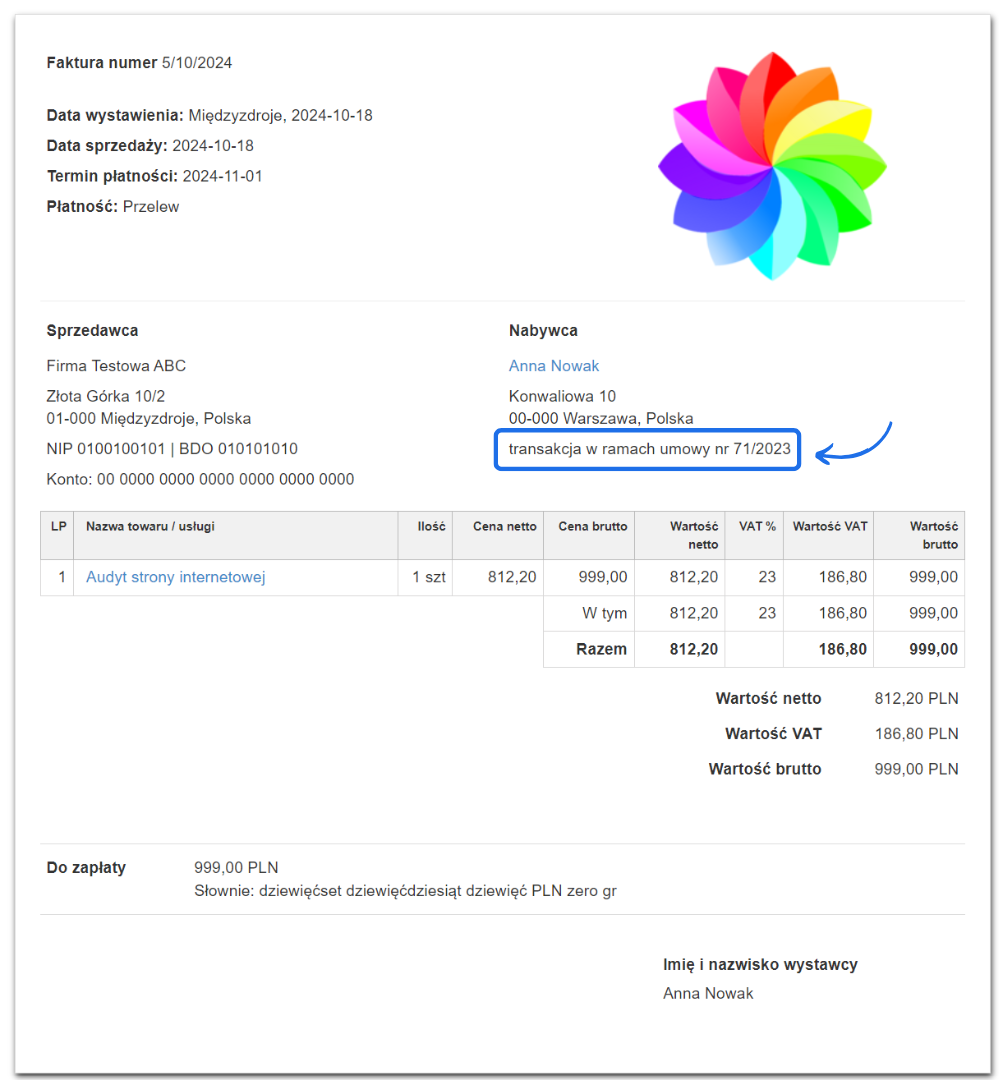Select the seller NIP and BDO line

pos(172,449)
